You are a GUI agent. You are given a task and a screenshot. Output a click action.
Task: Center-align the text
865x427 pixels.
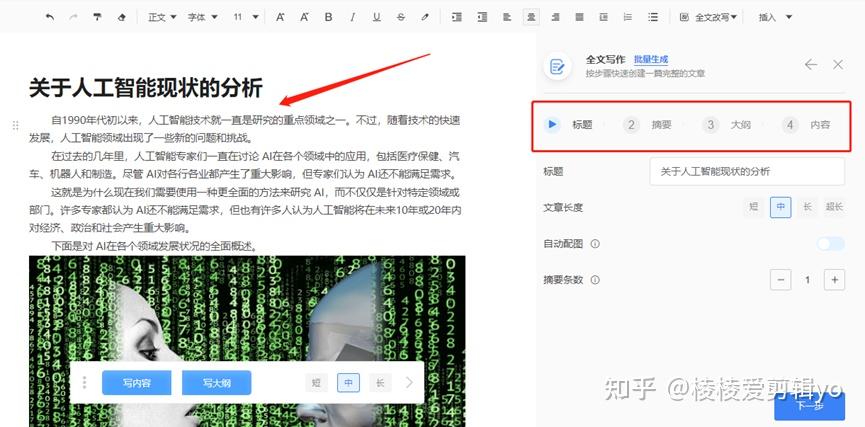(531, 17)
